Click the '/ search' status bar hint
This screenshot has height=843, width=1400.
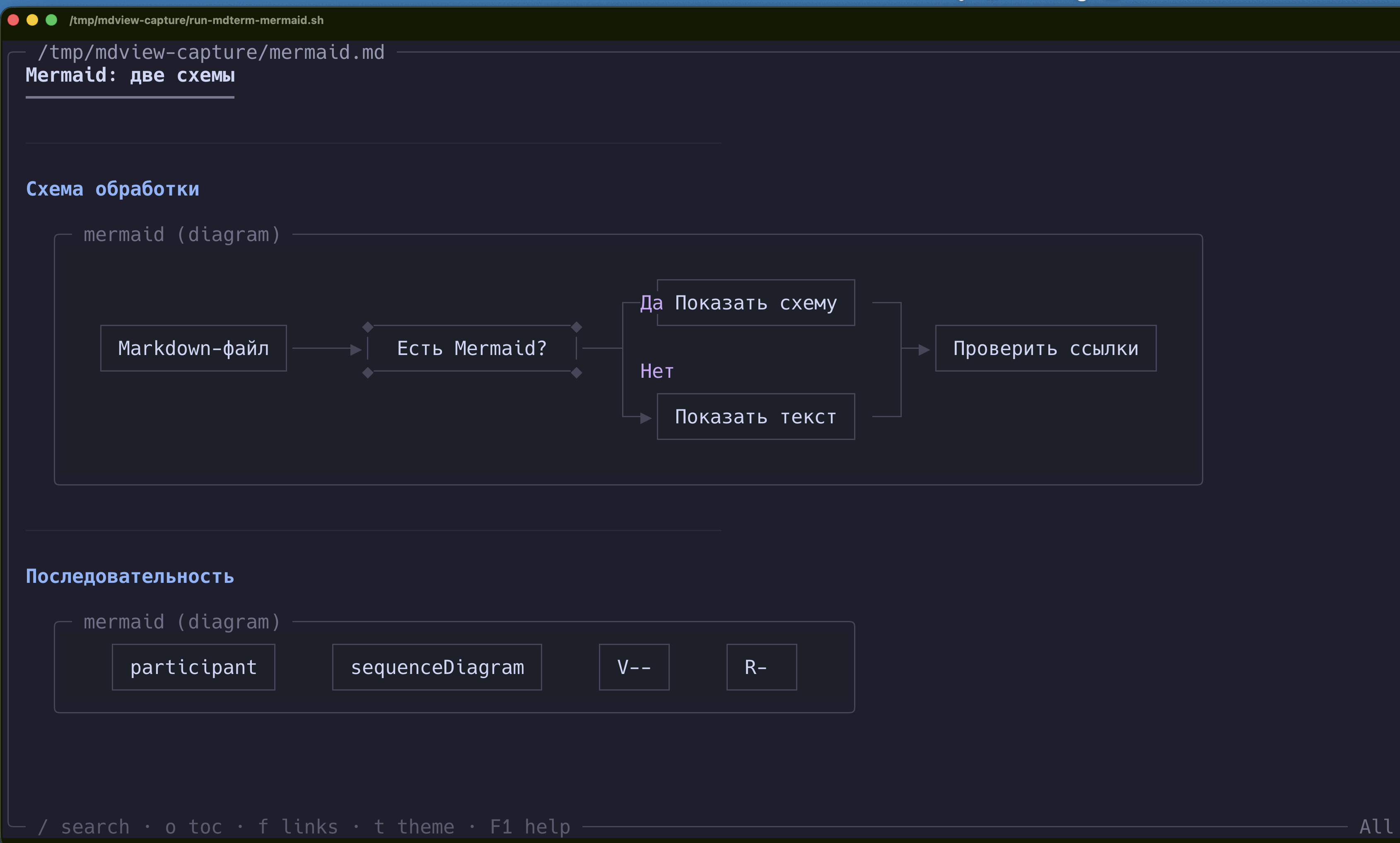[x=84, y=827]
